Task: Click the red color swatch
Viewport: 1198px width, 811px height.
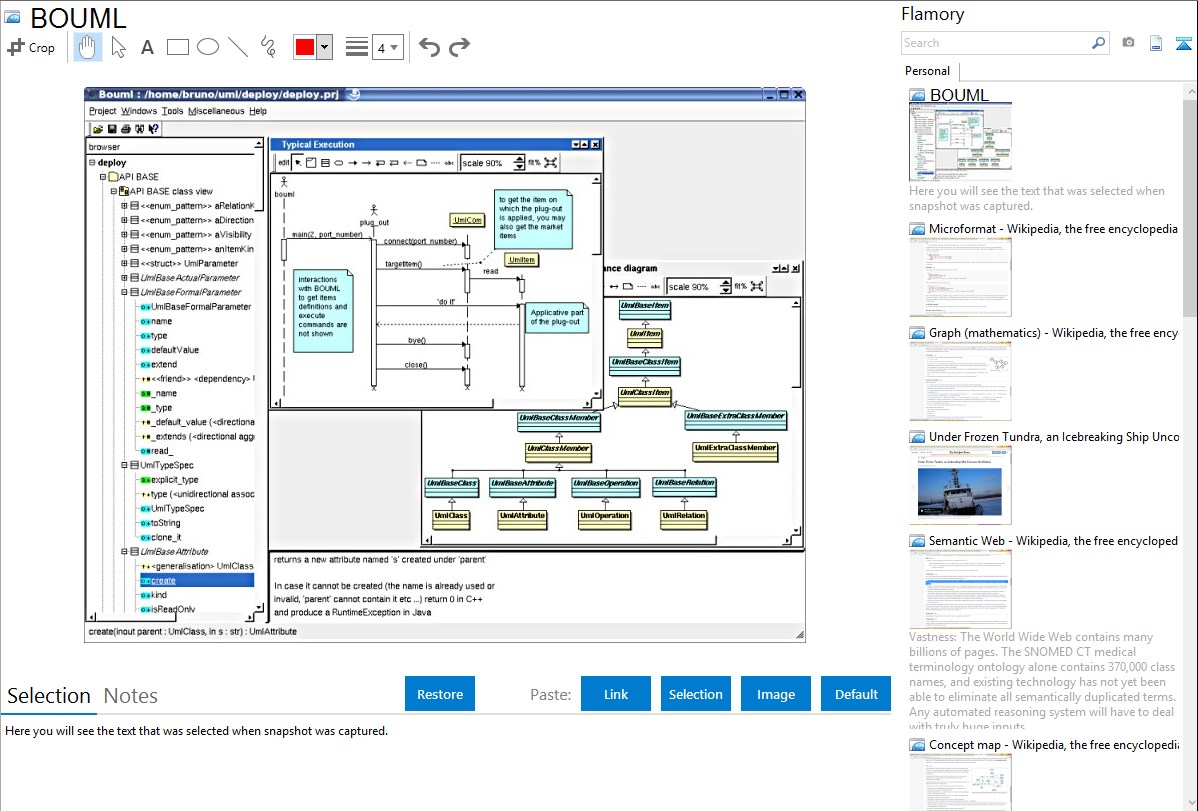Action: [x=305, y=47]
